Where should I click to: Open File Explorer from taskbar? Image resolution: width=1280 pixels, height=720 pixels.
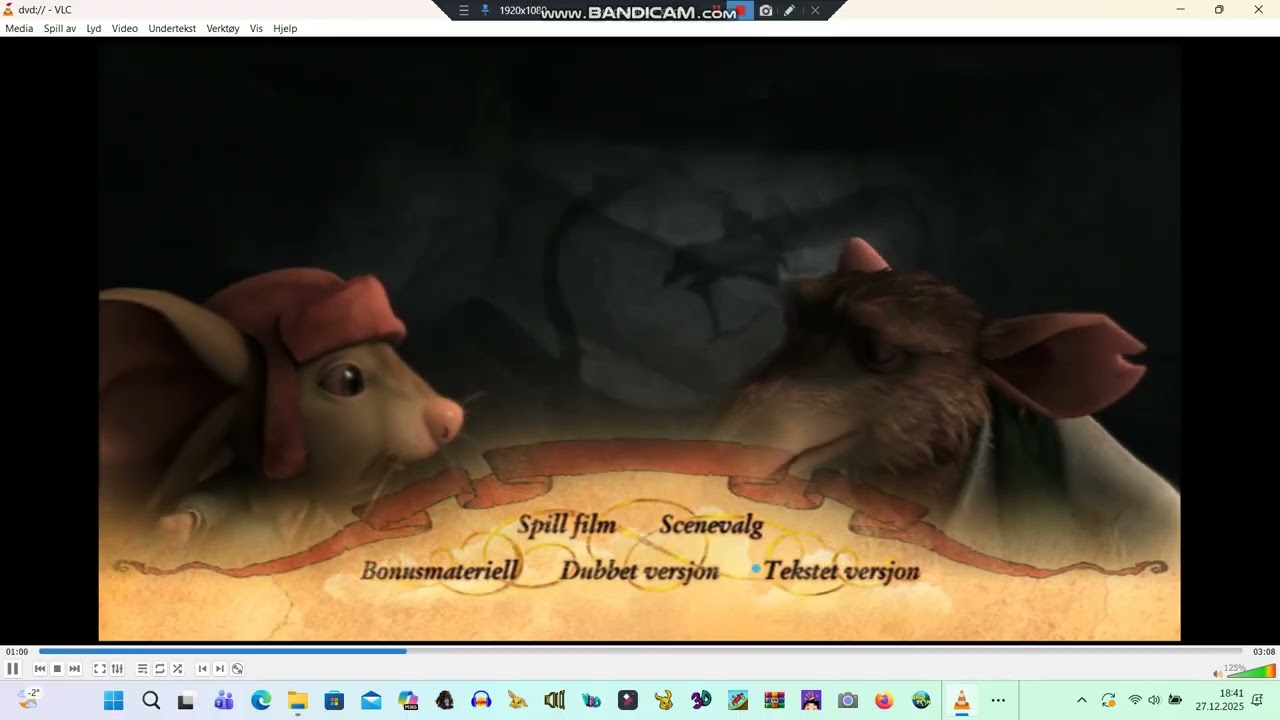tap(297, 700)
